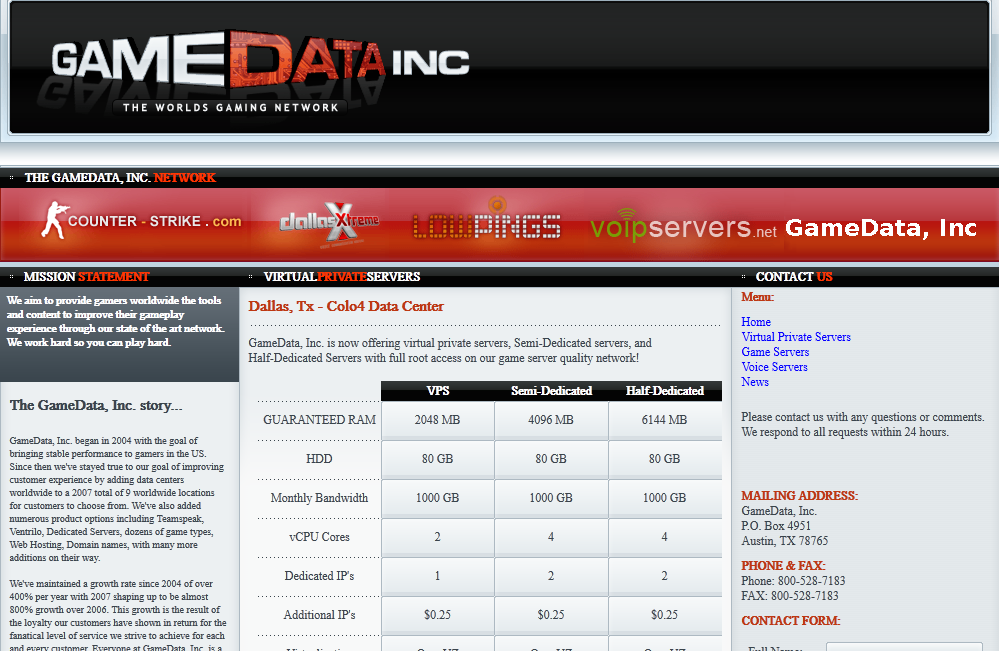Click the Additional IP's row label

coord(319,615)
